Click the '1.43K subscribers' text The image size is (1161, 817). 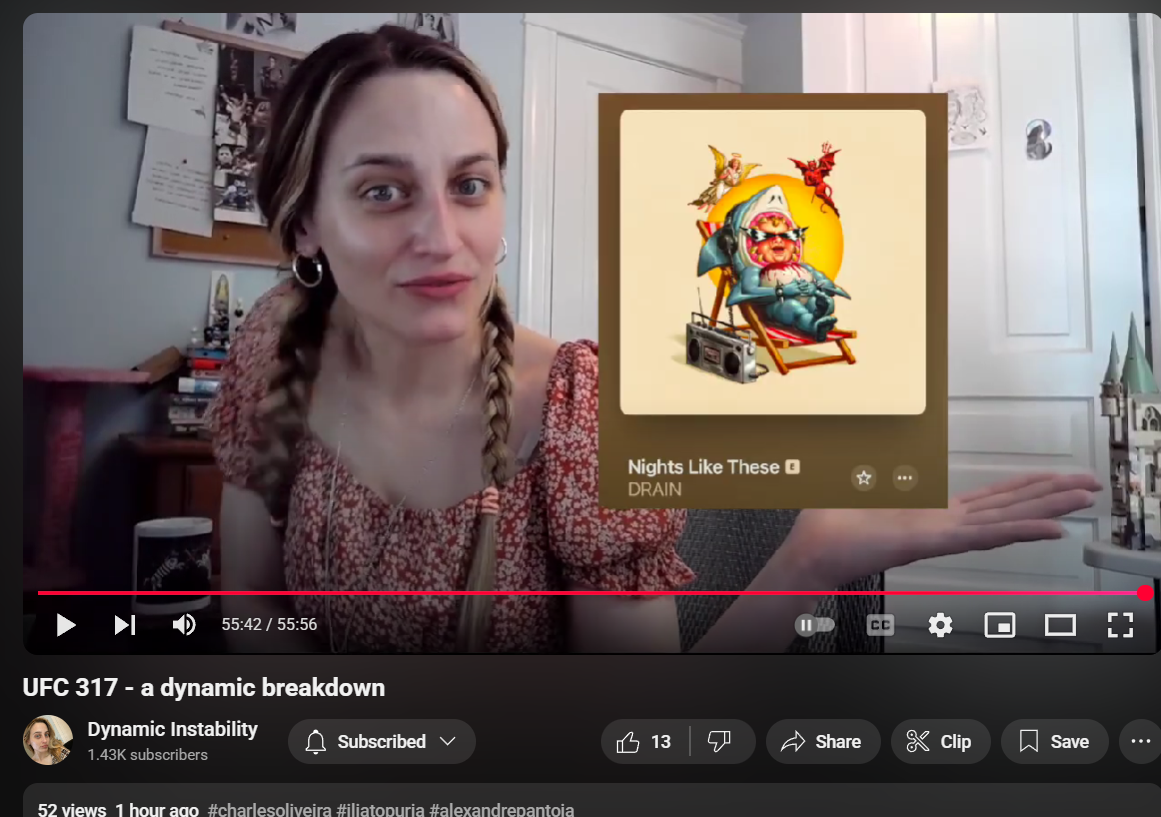pos(147,755)
